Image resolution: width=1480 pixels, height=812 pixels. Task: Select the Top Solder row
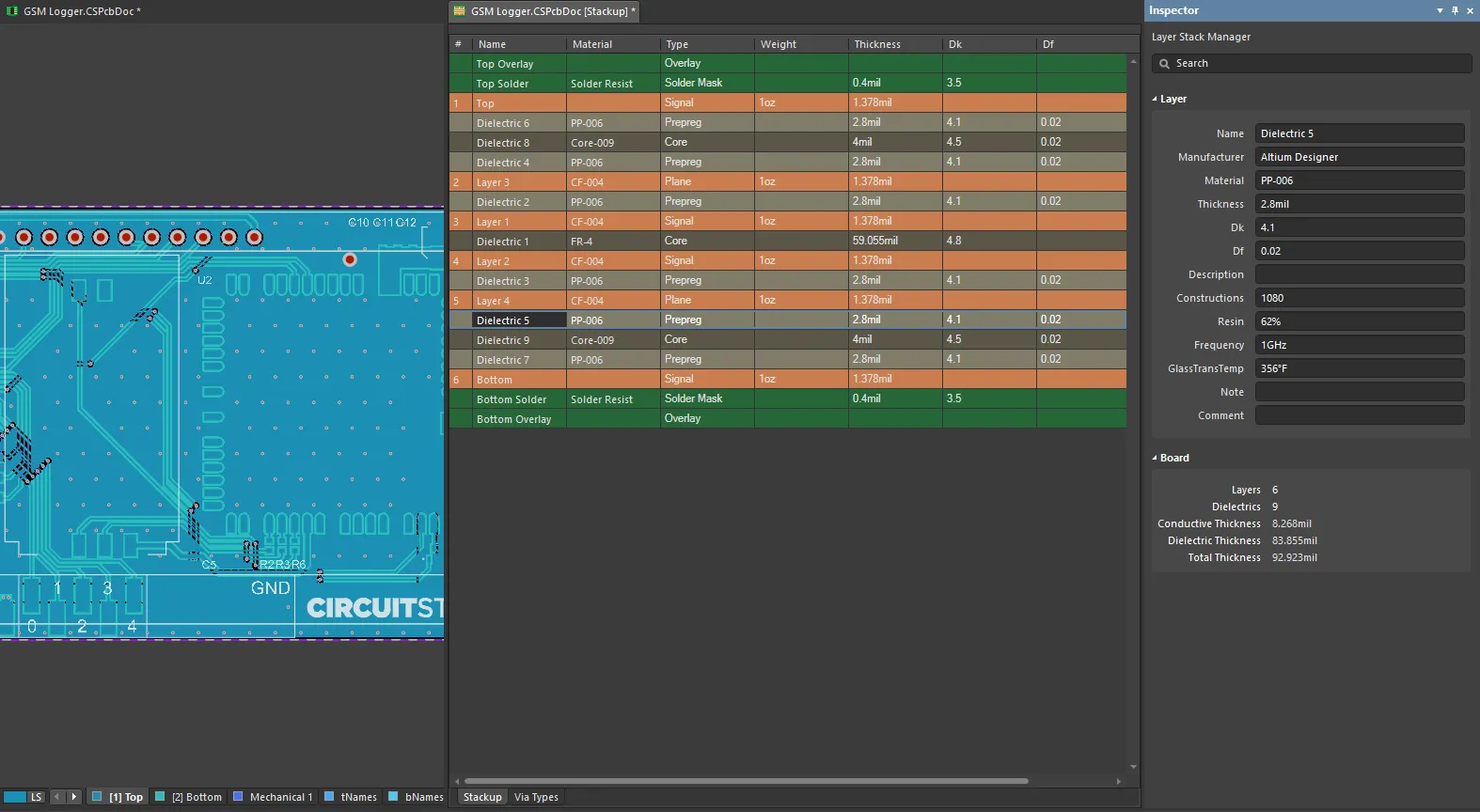pos(788,84)
